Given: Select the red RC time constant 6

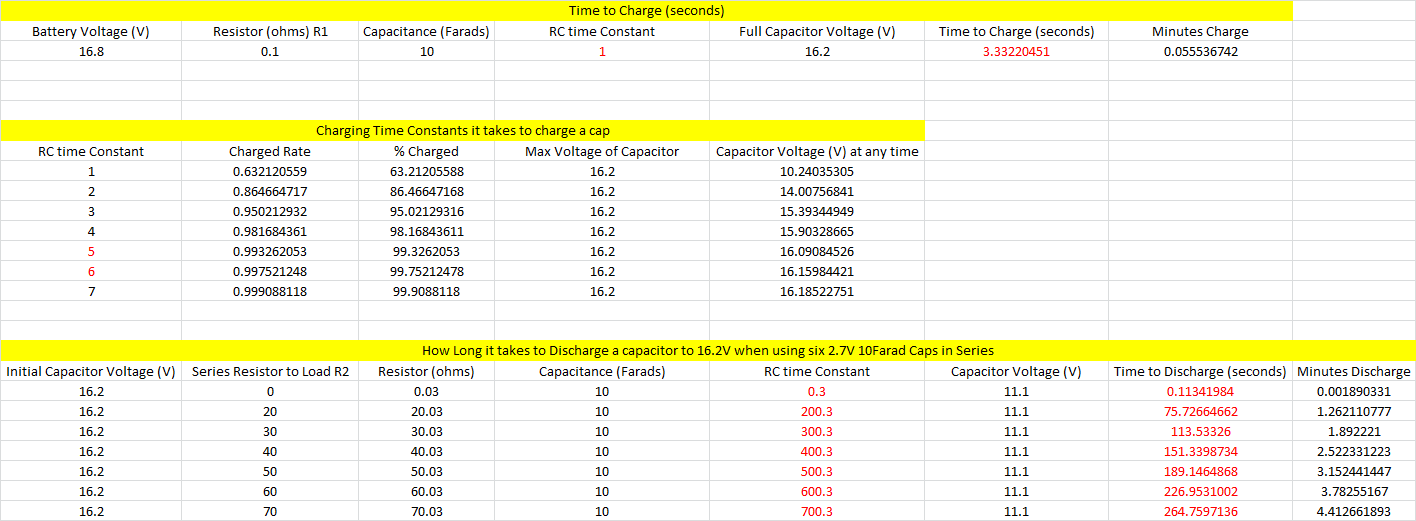Looking at the screenshot, I should coord(91,271).
